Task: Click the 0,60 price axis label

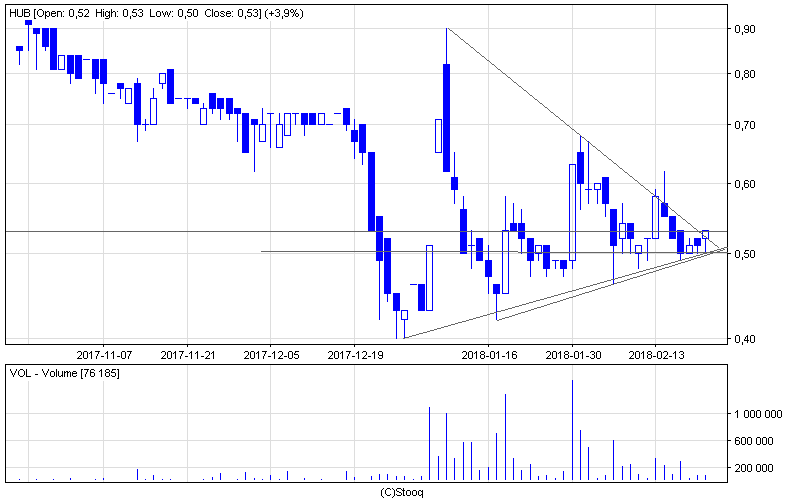Action: pyautogui.click(x=745, y=184)
